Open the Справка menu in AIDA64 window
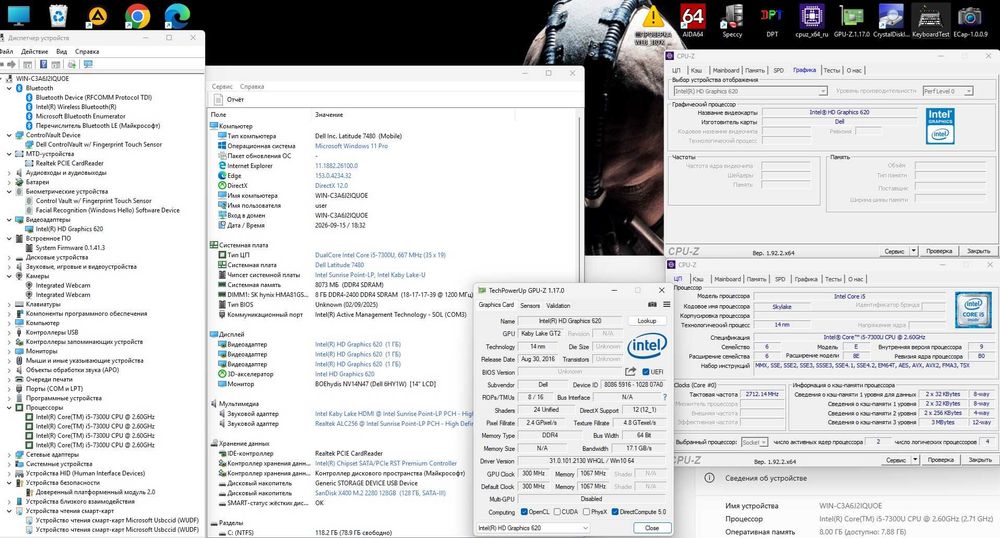The height and width of the screenshot is (538, 1000). tap(252, 87)
